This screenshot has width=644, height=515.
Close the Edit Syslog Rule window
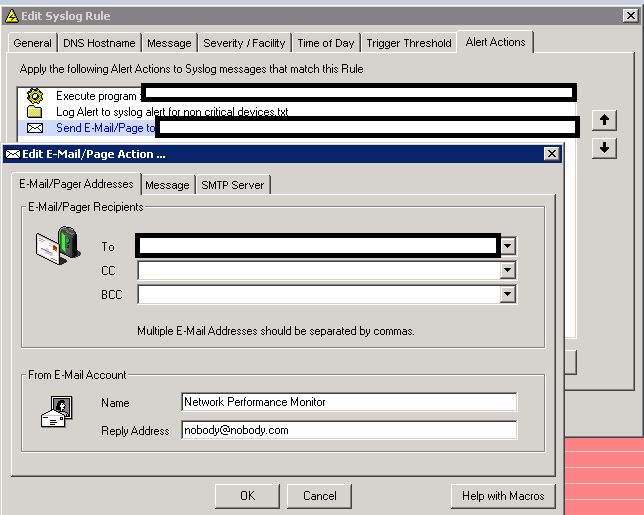[630, 16]
